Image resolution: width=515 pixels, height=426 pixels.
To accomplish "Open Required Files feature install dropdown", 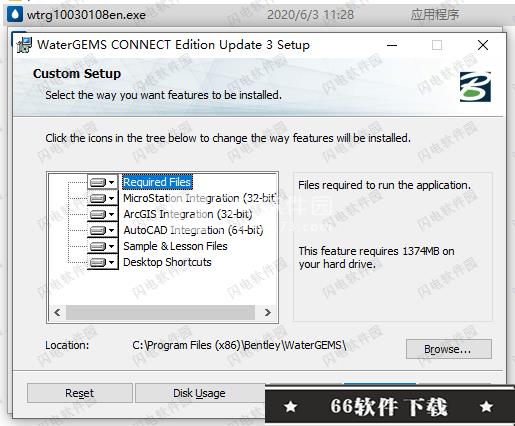I will coord(103,182).
